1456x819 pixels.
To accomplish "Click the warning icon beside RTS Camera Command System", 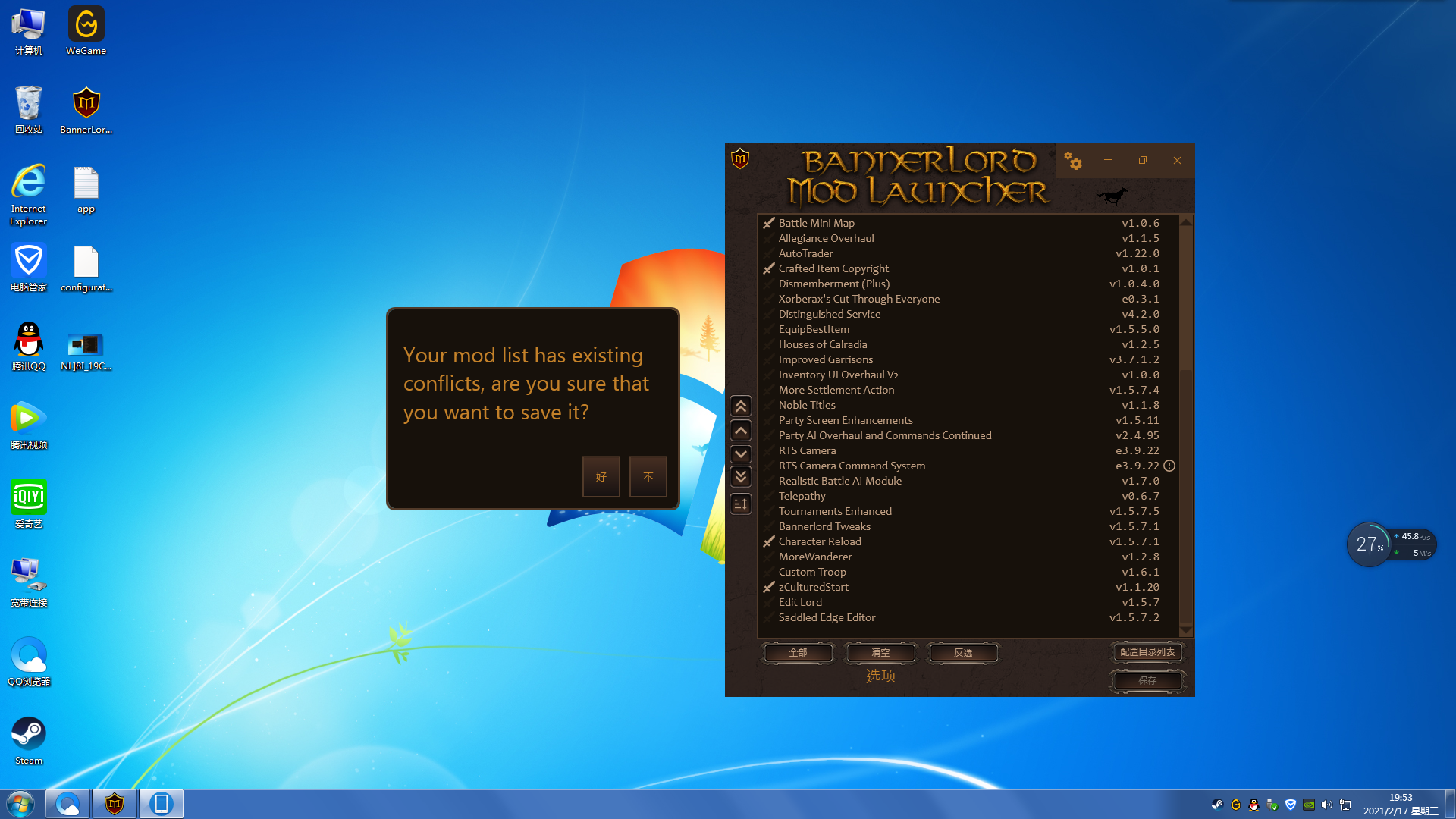I will pyautogui.click(x=1169, y=466).
